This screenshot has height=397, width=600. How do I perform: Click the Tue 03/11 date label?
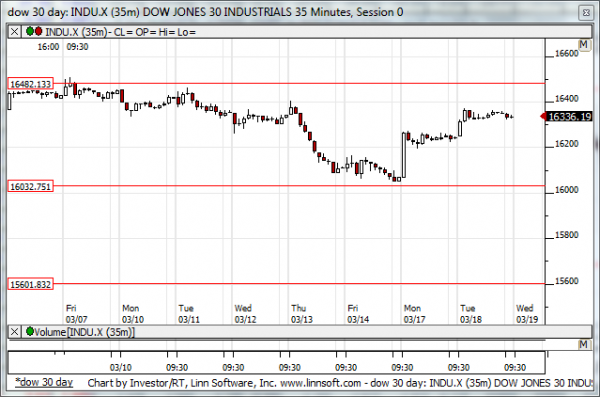coord(189,314)
